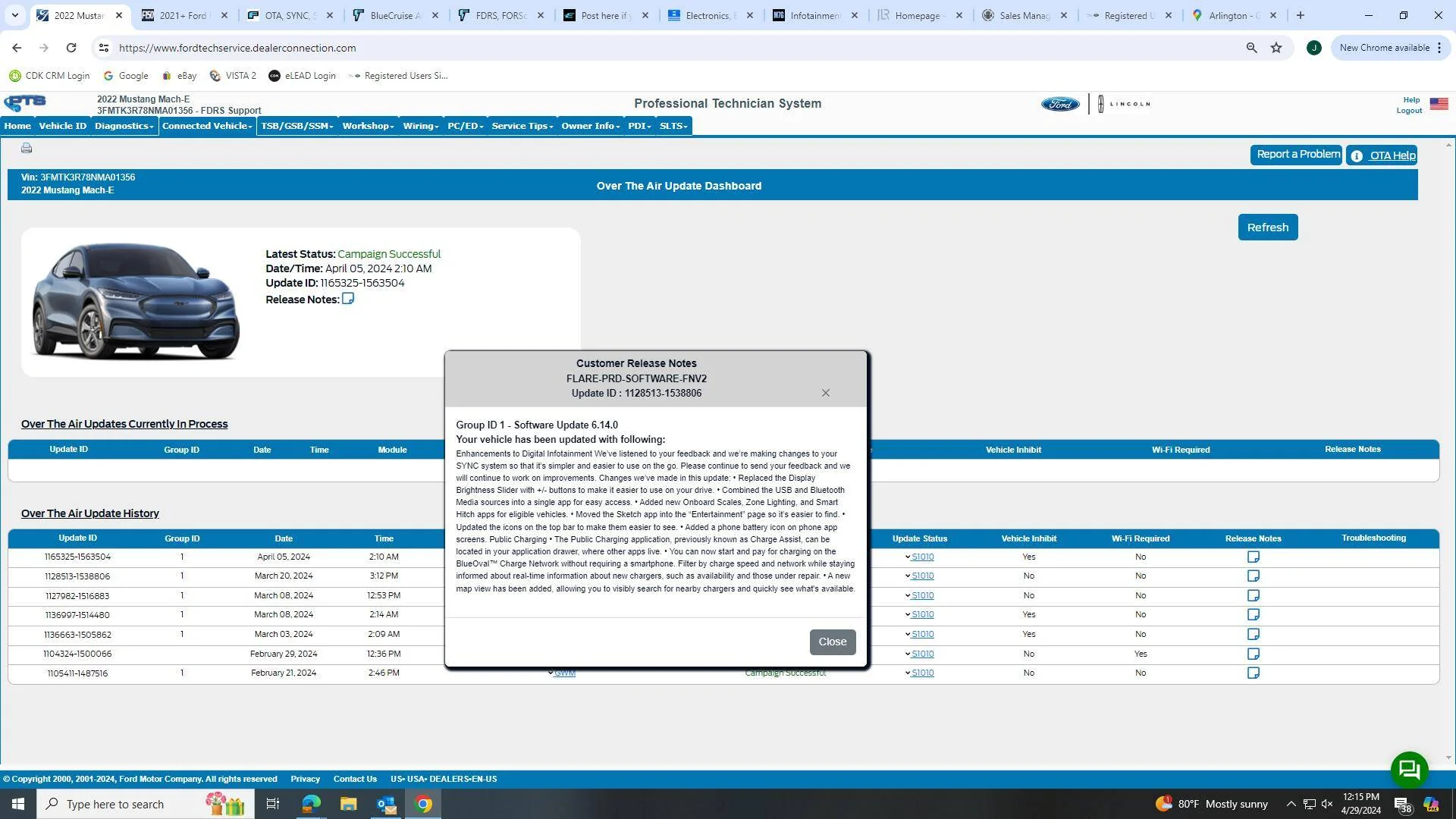Image resolution: width=1456 pixels, height=819 pixels.
Task: Expand the PDI menu
Action: click(639, 126)
